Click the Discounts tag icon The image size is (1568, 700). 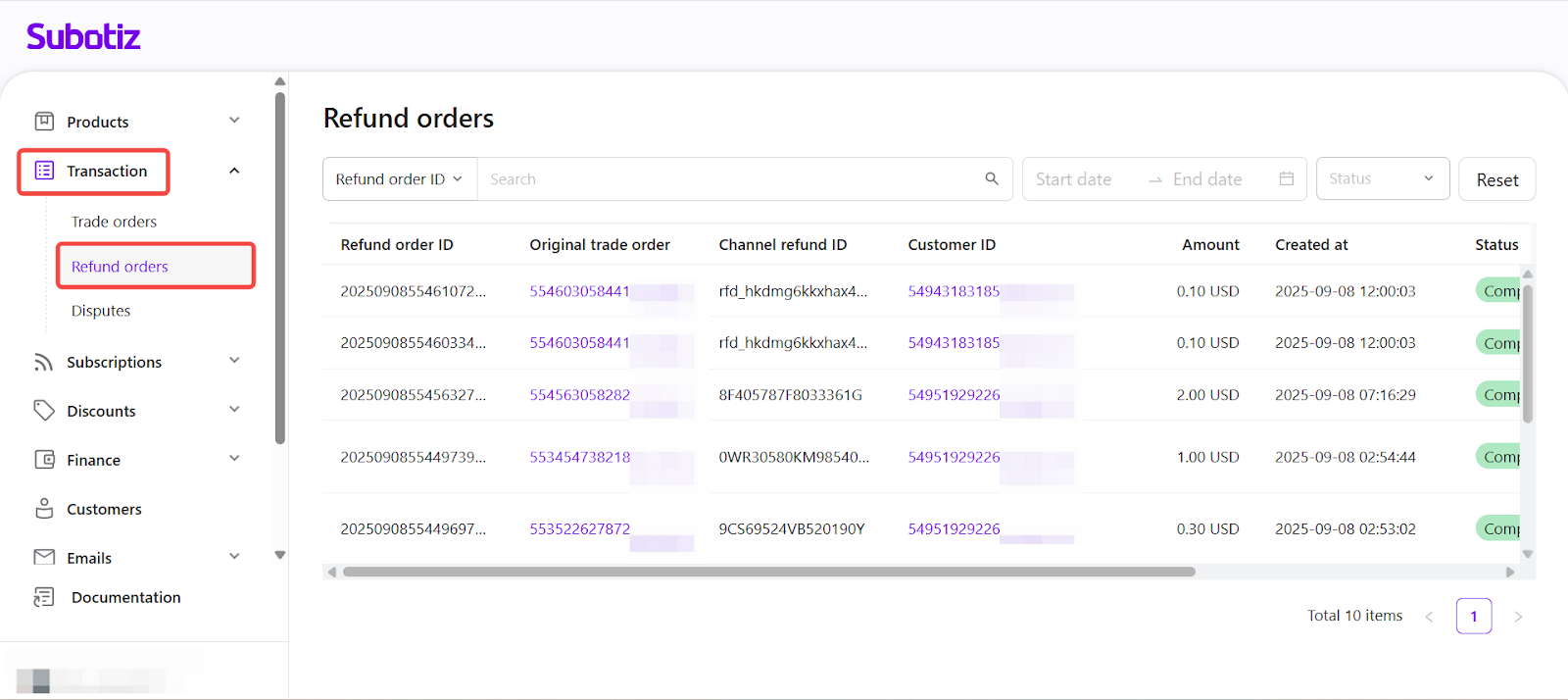(x=44, y=411)
